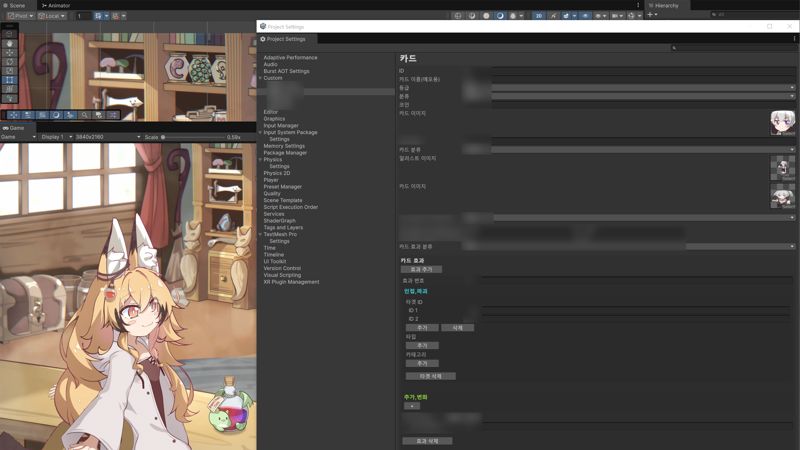
Task: Toggle Pivot handle position mode
Action: pyautogui.click(x=20, y=16)
